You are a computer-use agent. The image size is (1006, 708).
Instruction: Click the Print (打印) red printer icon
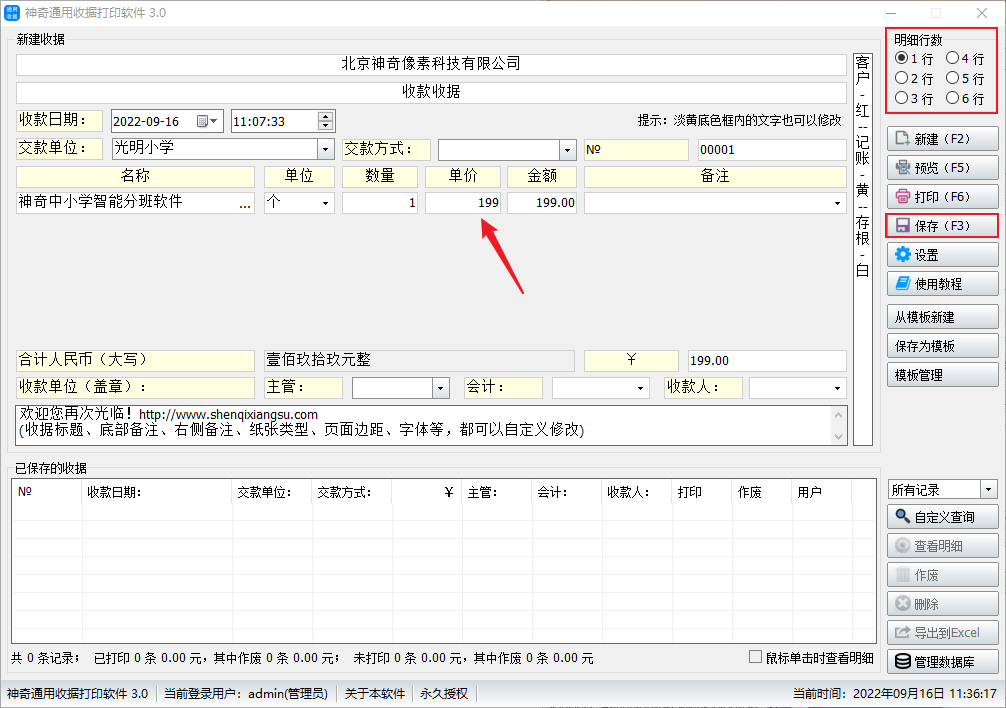902,197
